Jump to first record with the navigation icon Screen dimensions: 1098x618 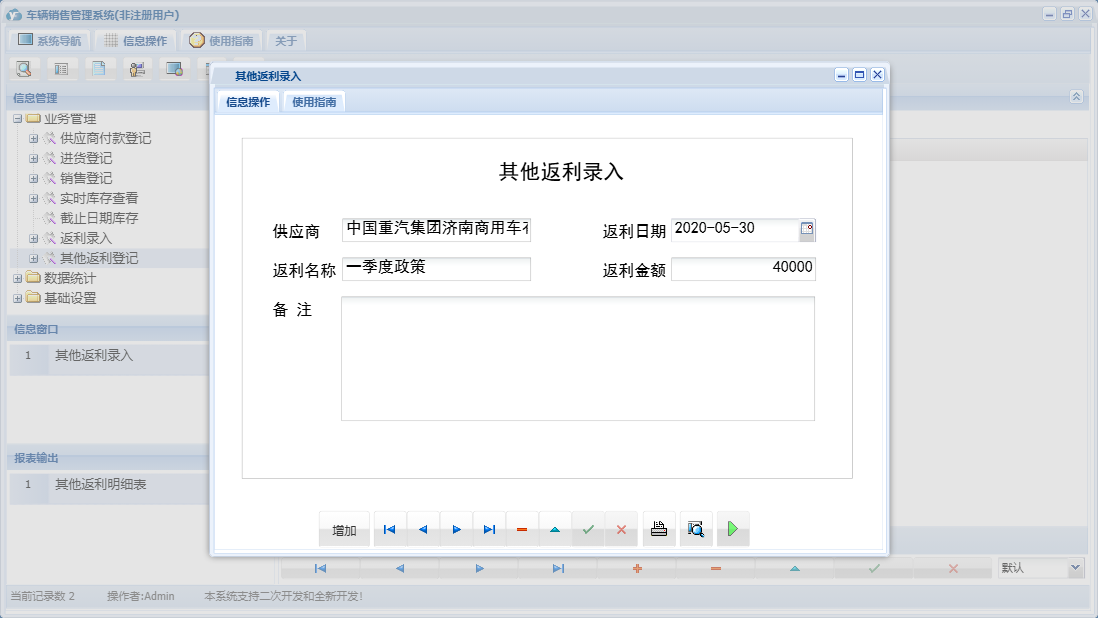pos(389,529)
